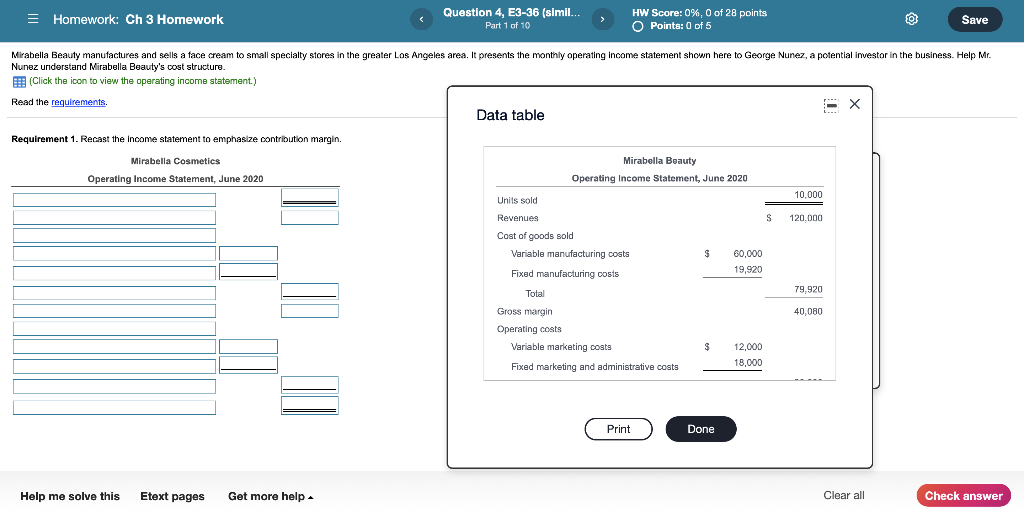Minimize the Data table dialog
The width and height of the screenshot is (1024, 523).
point(830,105)
